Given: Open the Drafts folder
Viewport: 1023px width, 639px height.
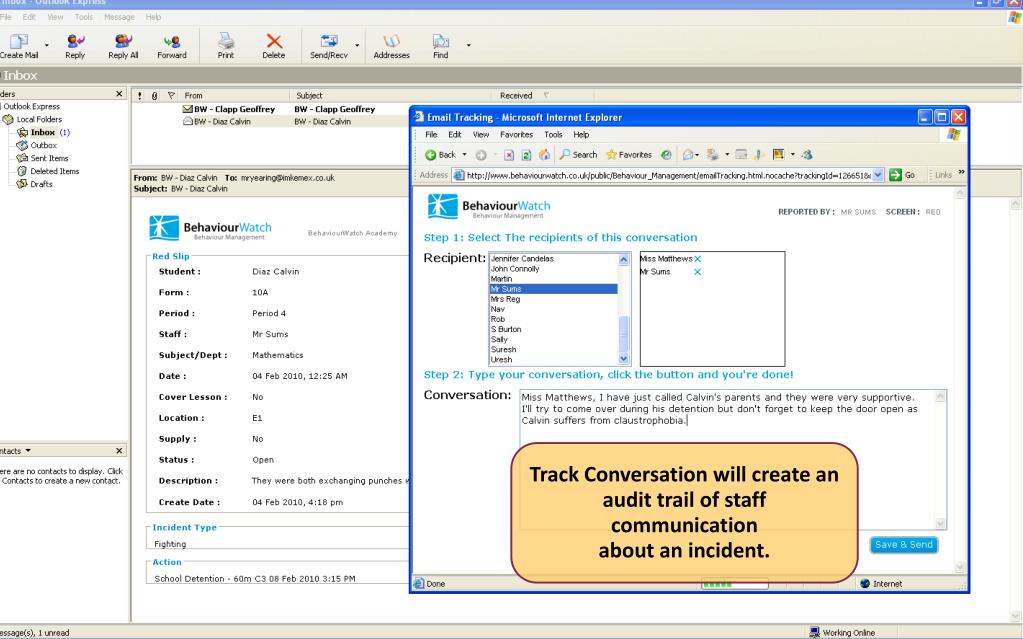Looking at the screenshot, I should (x=35, y=184).
